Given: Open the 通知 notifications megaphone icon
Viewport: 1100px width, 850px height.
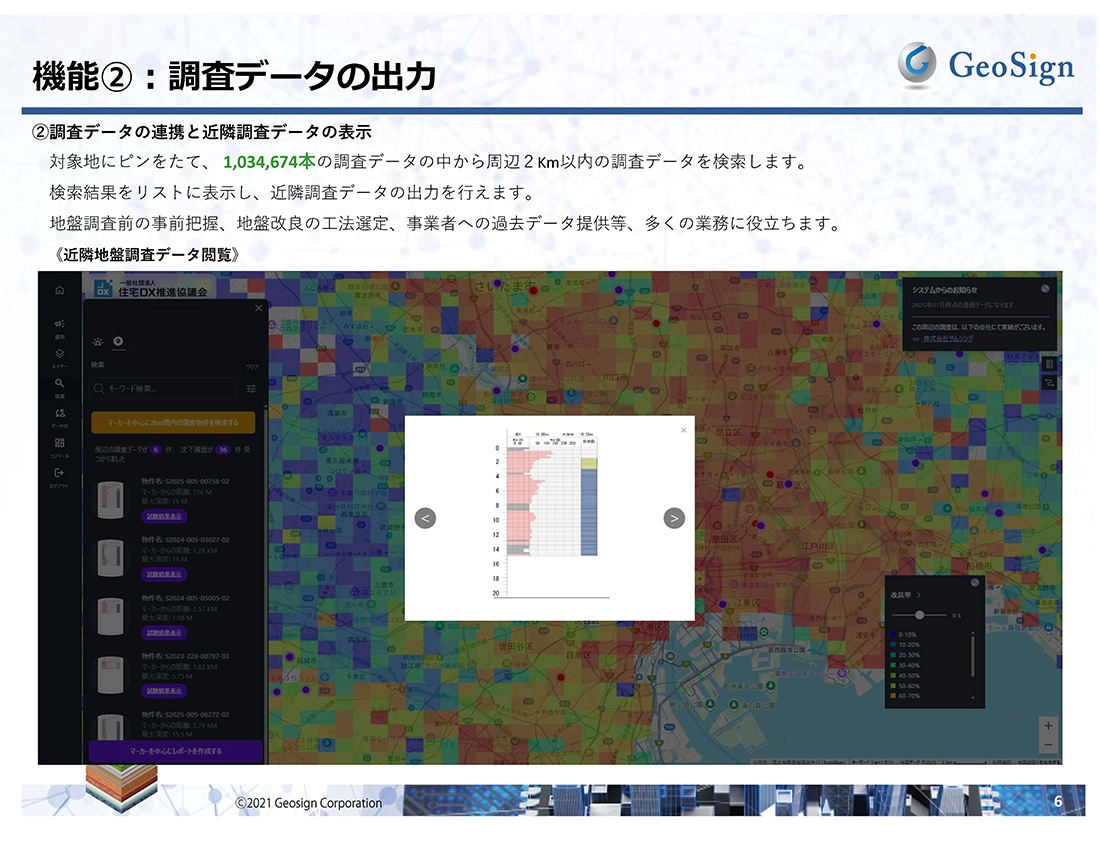Looking at the screenshot, I should (60, 324).
